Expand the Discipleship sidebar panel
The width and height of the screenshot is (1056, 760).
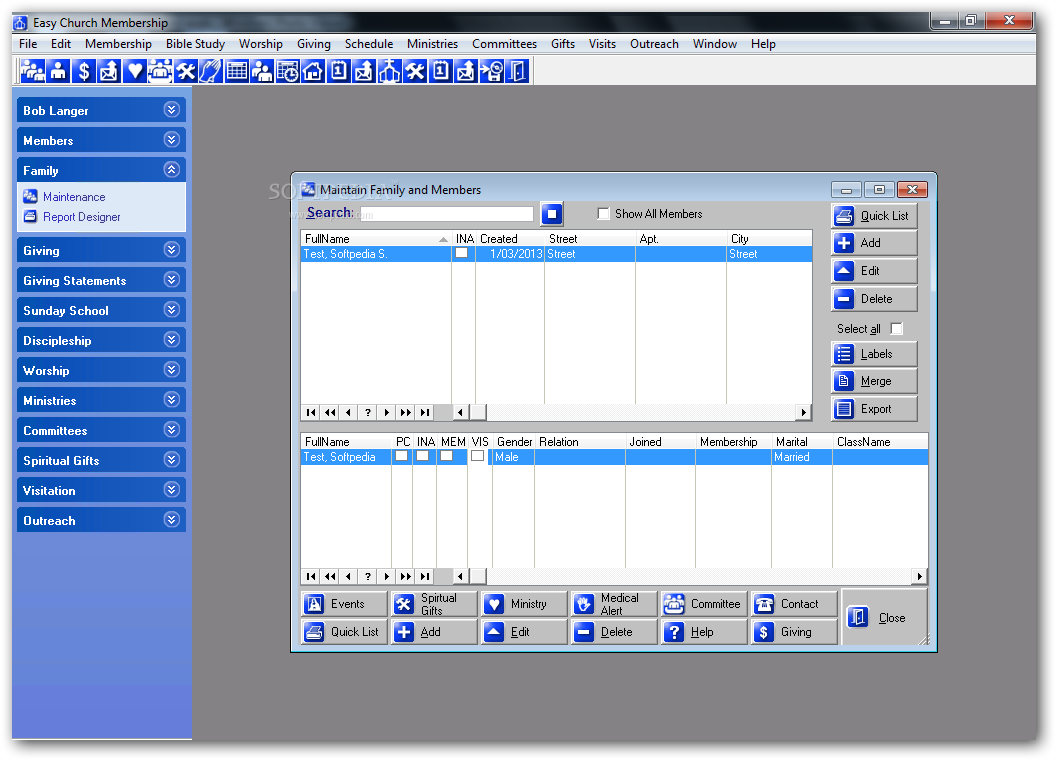(x=101, y=340)
